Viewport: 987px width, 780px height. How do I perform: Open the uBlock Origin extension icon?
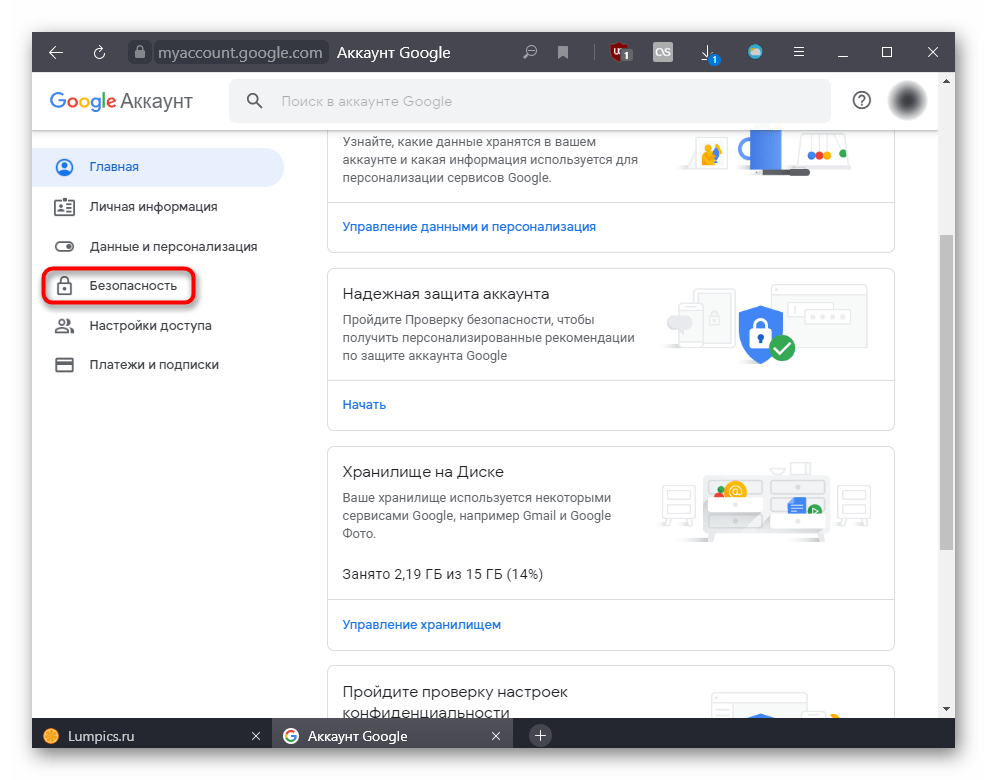tap(620, 53)
